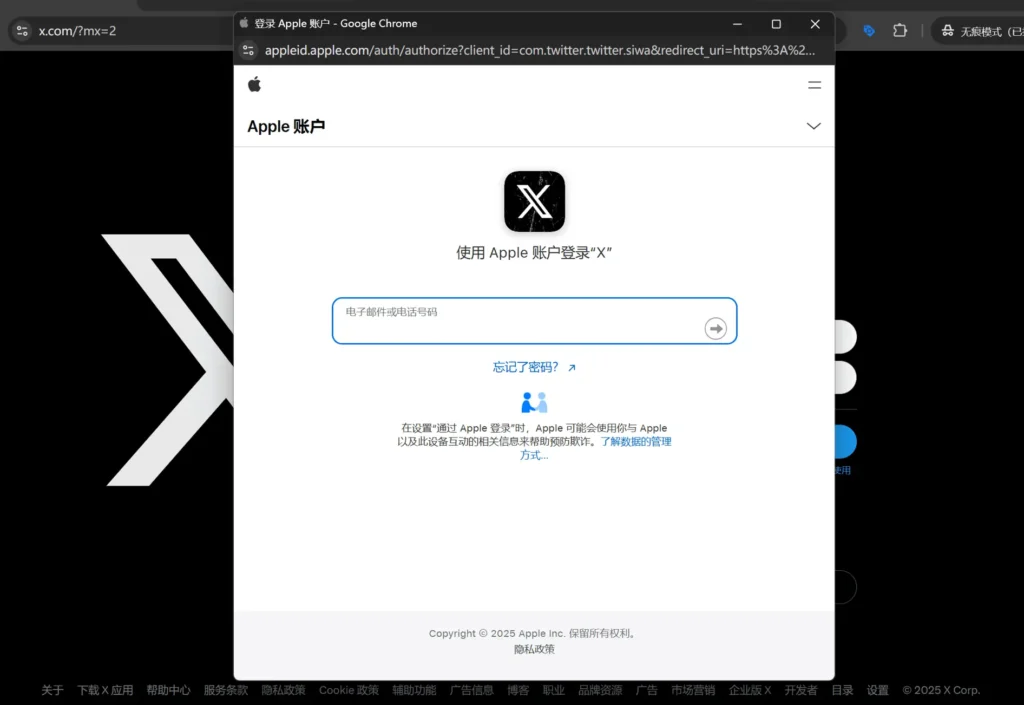Open 企业版 X in the X footer
The width and height of the screenshot is (1024, 705).
pyautogui.click(x=750, y=690)
